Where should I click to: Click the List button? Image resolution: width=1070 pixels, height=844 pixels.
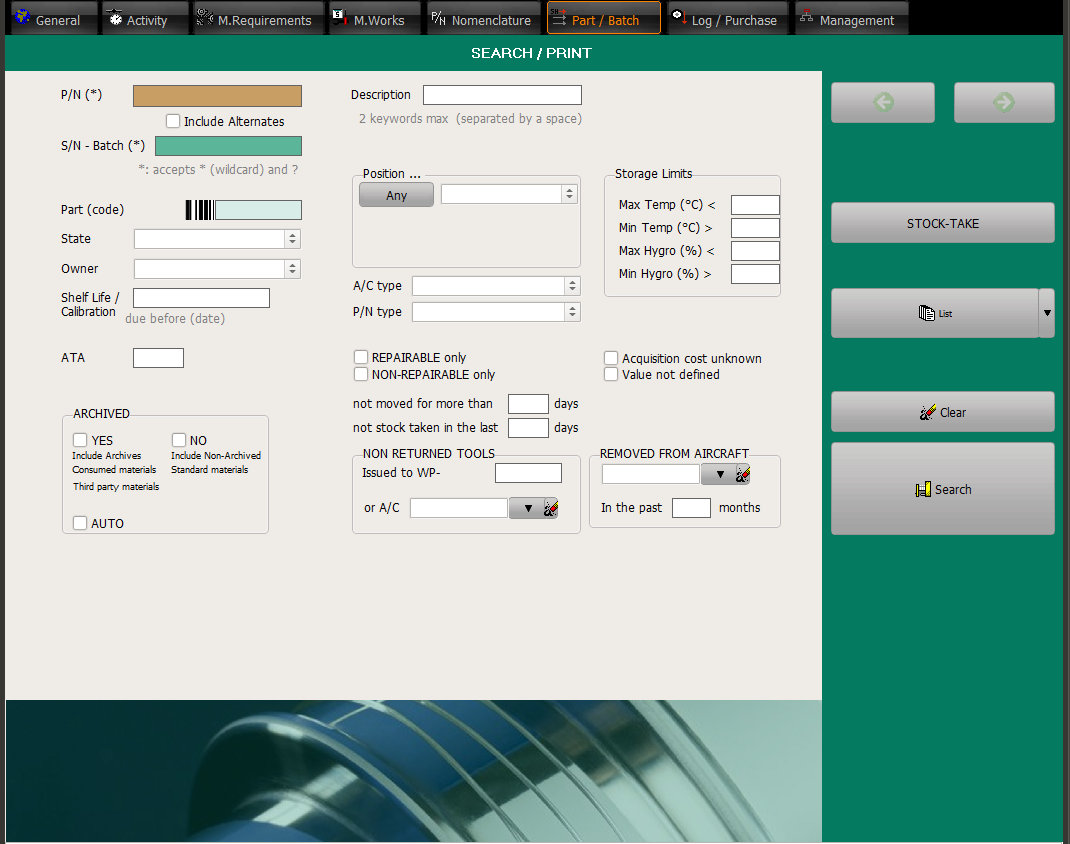click(x=934, y=313)
